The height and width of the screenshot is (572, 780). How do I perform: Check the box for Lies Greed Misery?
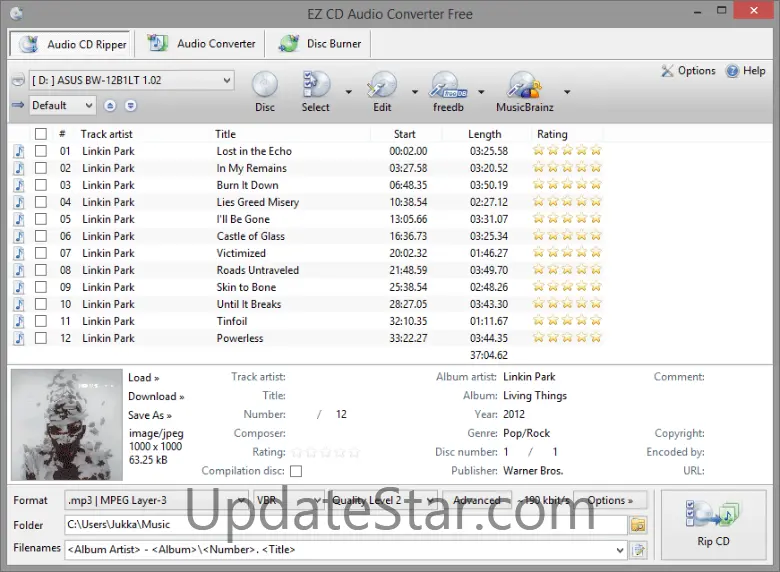pyautogui.click(x=41, y=202)
